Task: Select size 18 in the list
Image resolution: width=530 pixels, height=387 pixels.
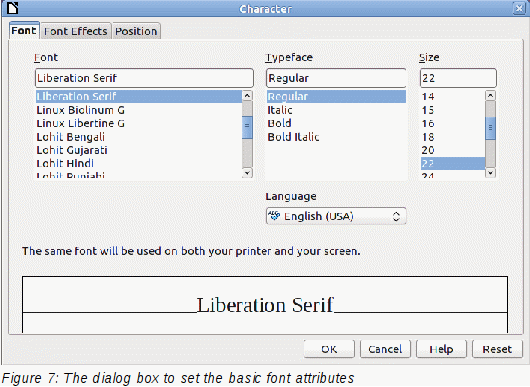Action: click(453, 137)
